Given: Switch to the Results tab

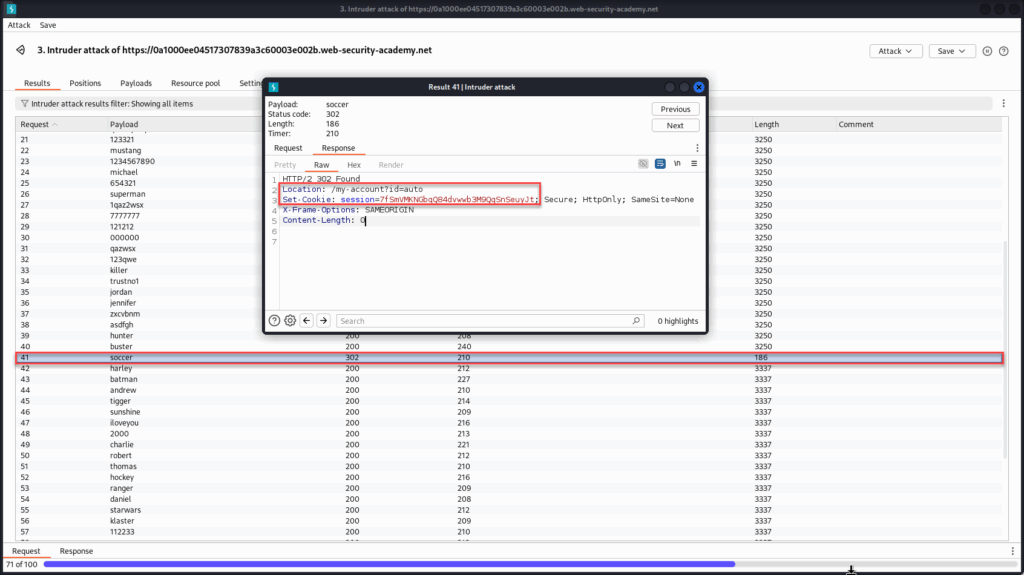Looking at the screenshot, I should click(37, 83).
